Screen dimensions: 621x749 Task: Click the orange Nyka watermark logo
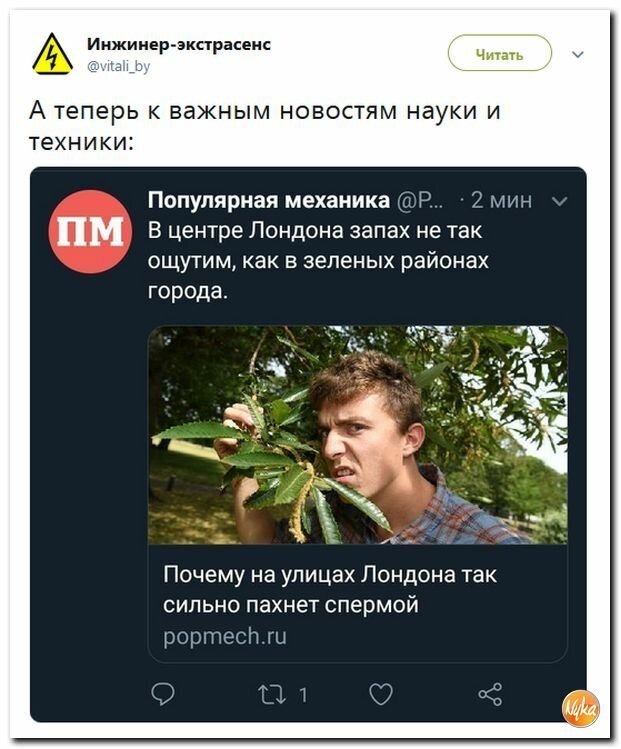(x=581, y=708)
